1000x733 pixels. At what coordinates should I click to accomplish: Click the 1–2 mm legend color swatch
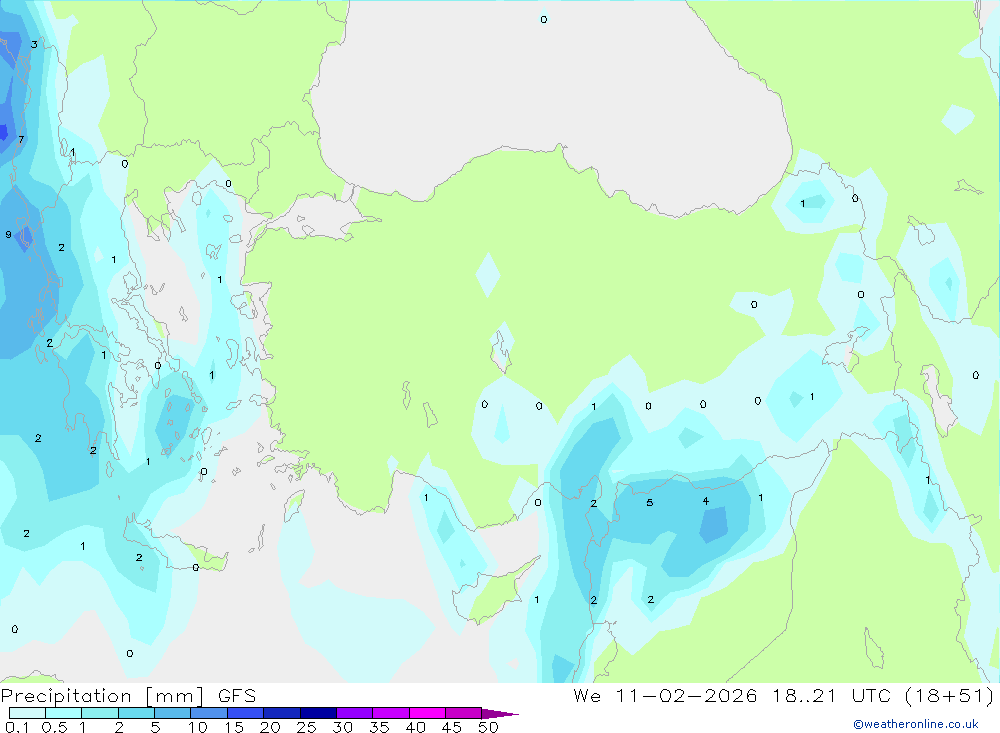click(100, 713)
